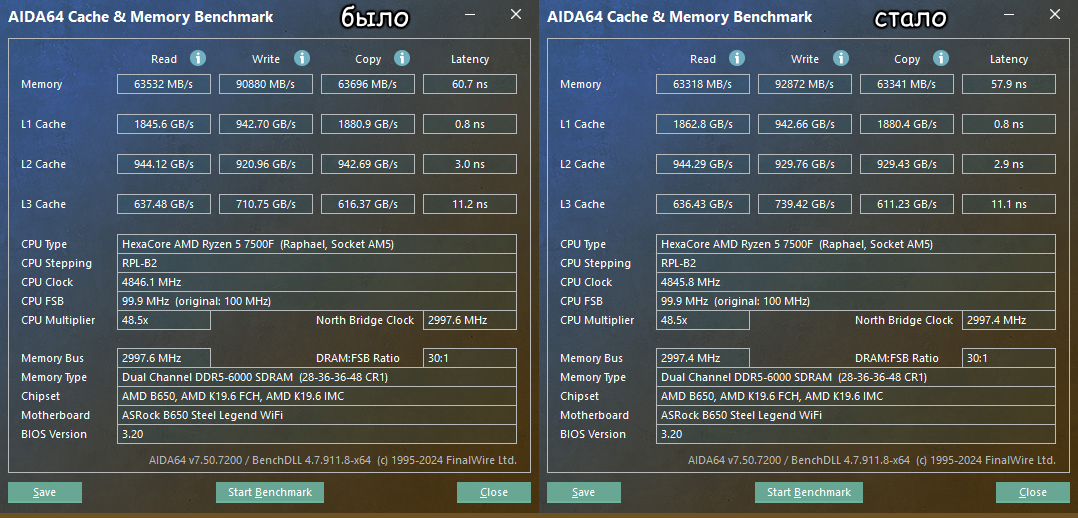
Task: Select Memory read value 63532 MB/s
Action: coord(164,85)
